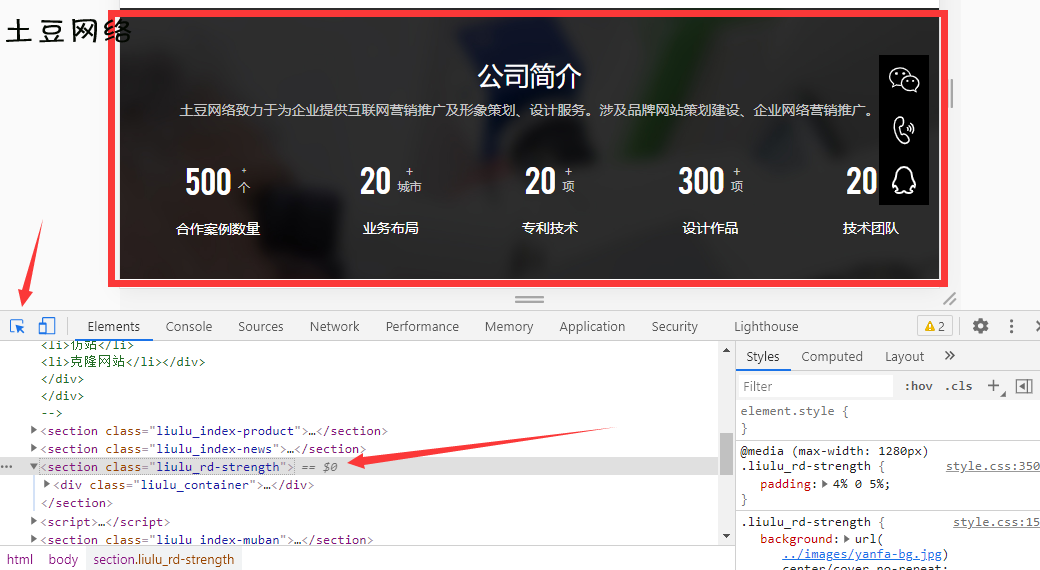The width and height of the screenshot is (1040, 570).
Task: Activate the inspect element picker tool
Action: pos(17,326)
